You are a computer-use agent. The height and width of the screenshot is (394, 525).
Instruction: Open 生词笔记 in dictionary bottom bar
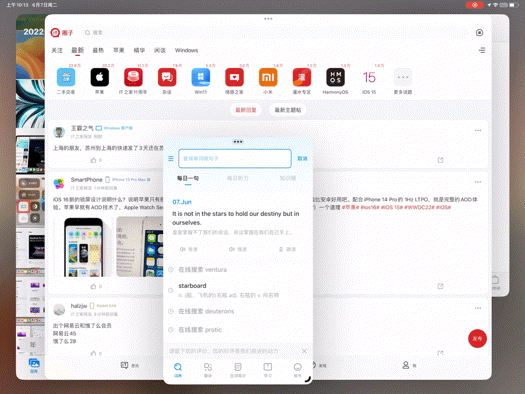(x=238, y=370)
